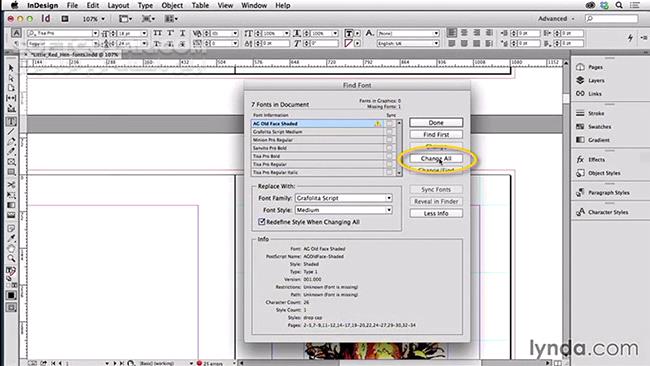Screen dimensions: 650x366
Task: Click the fill and stroke color swatch in toolbox
Action: 10,271
